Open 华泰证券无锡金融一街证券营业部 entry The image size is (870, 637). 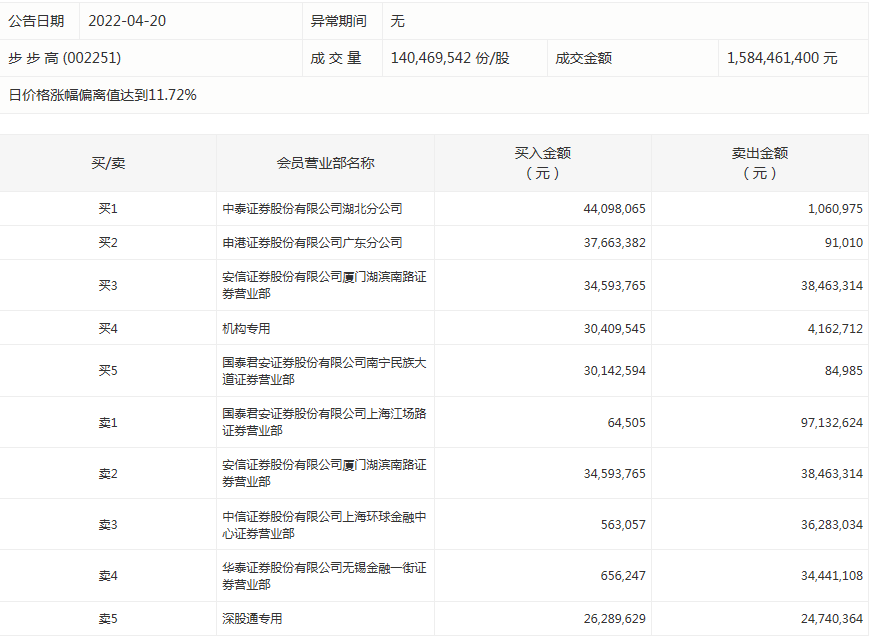point(324,575)
